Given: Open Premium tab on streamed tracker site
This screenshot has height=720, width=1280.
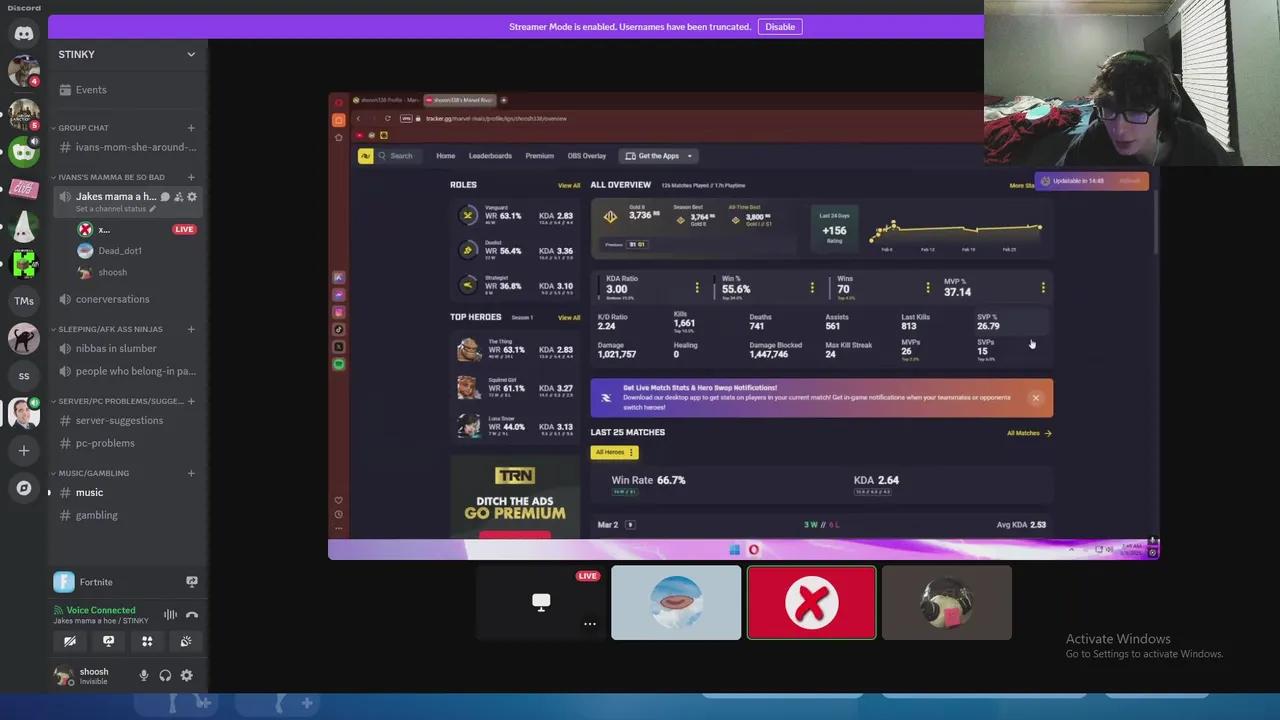Looking at the screenshot, I should point(539,156).
